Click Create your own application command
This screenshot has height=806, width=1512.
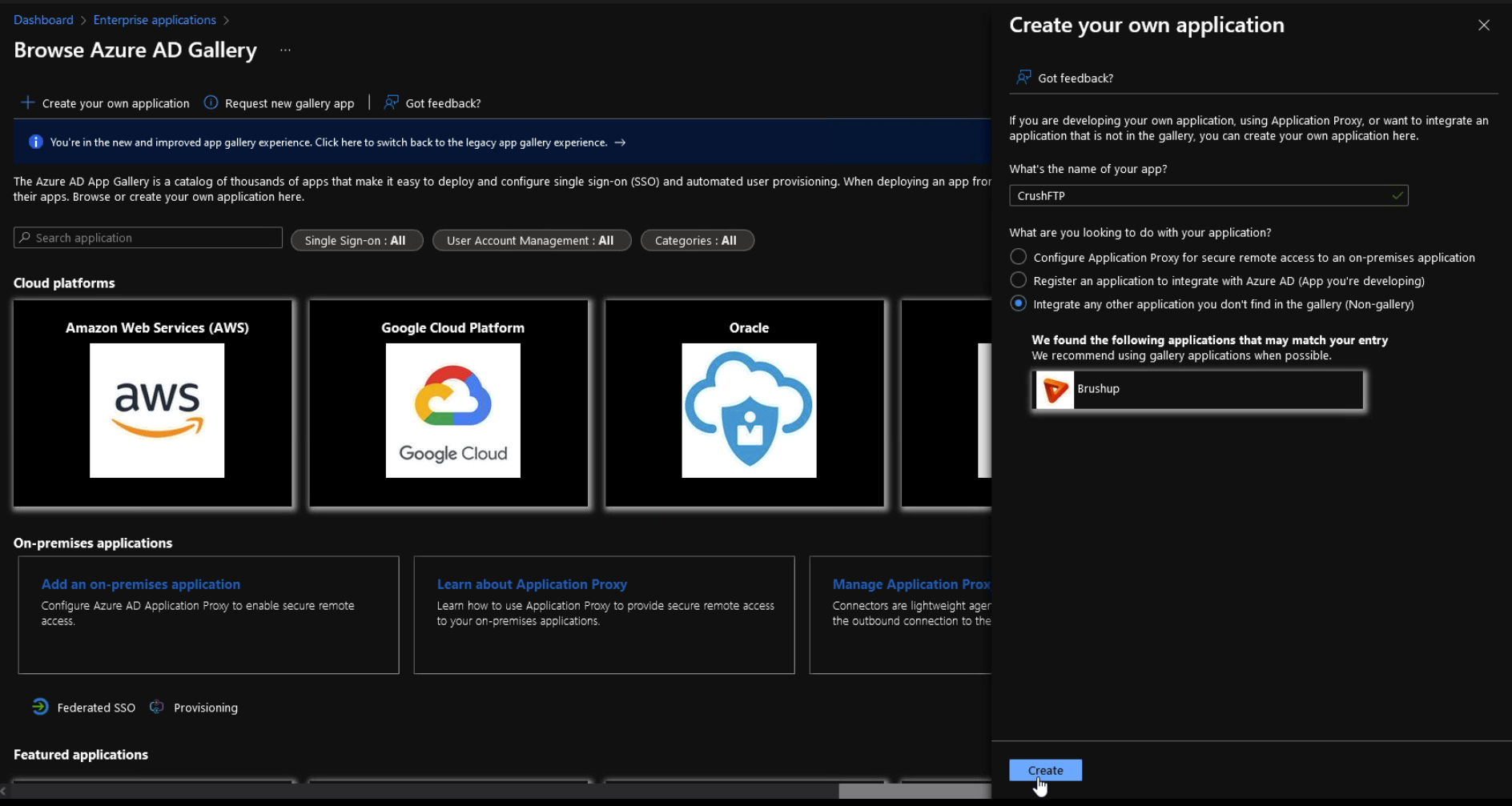click(105, 103)
